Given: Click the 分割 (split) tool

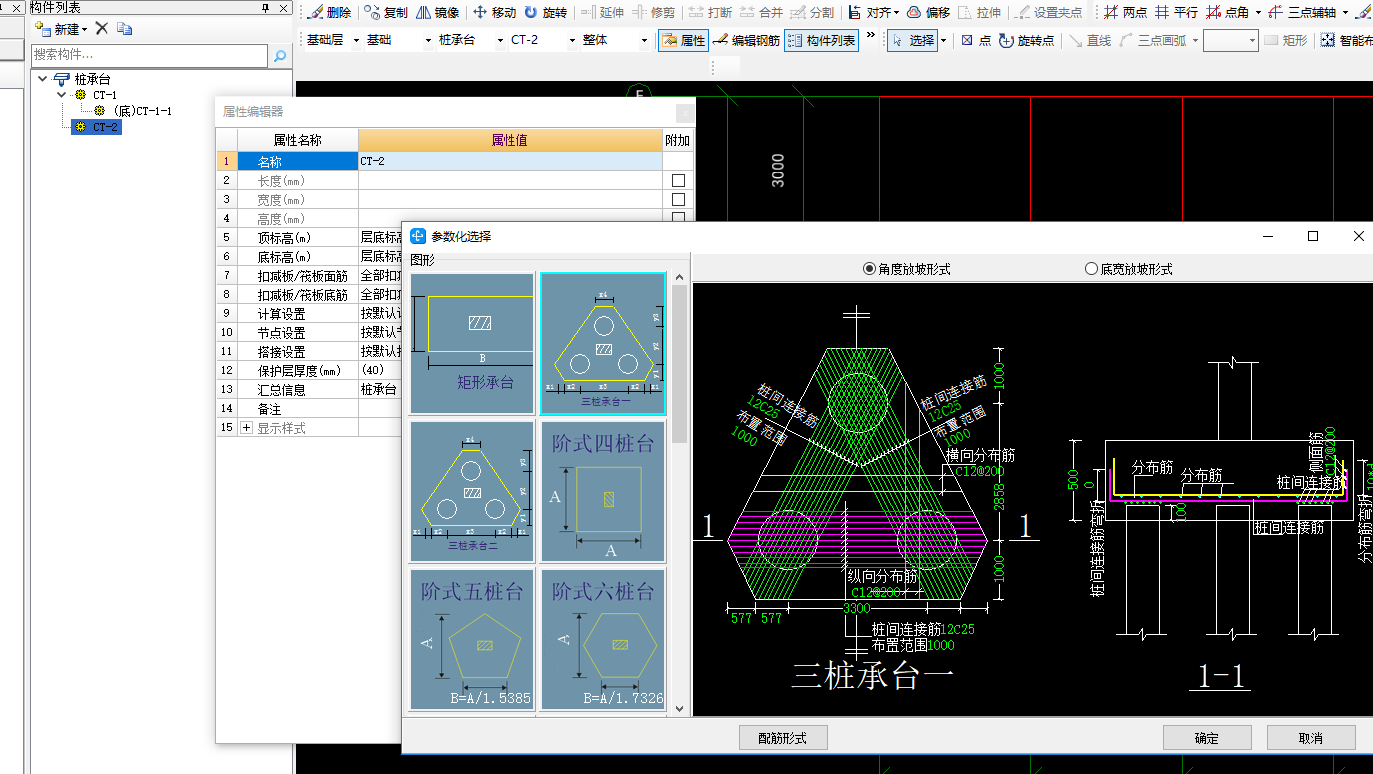Looking at the screenshot, I should coord(812,13).
